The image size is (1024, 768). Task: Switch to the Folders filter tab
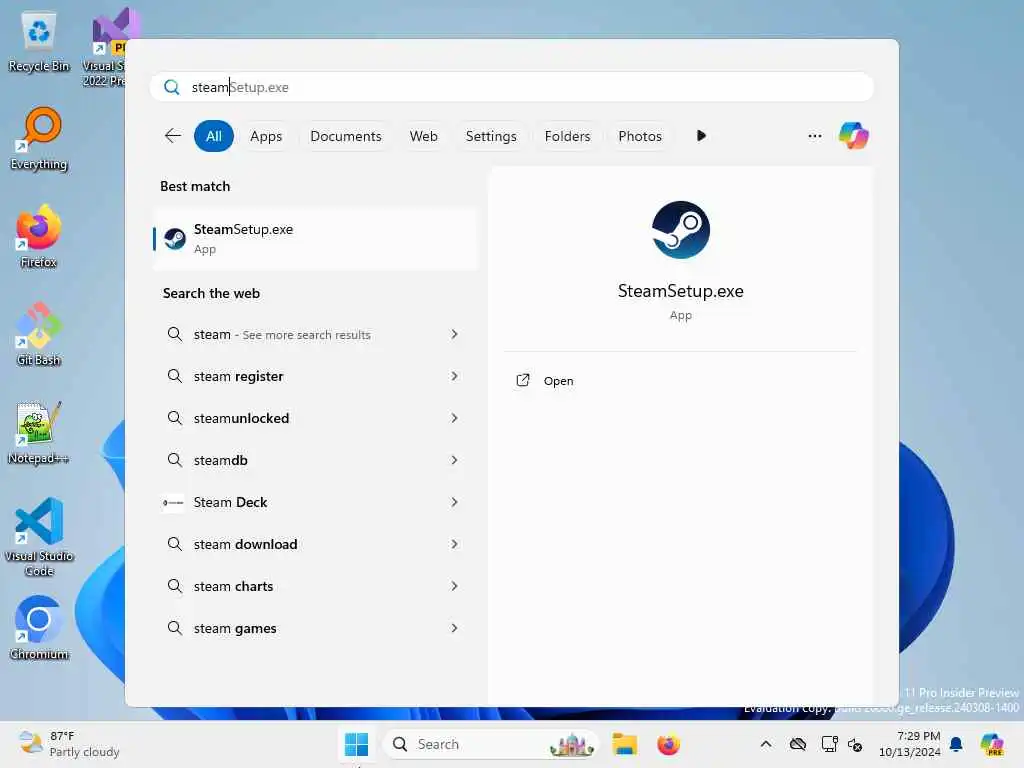(567, 136)
